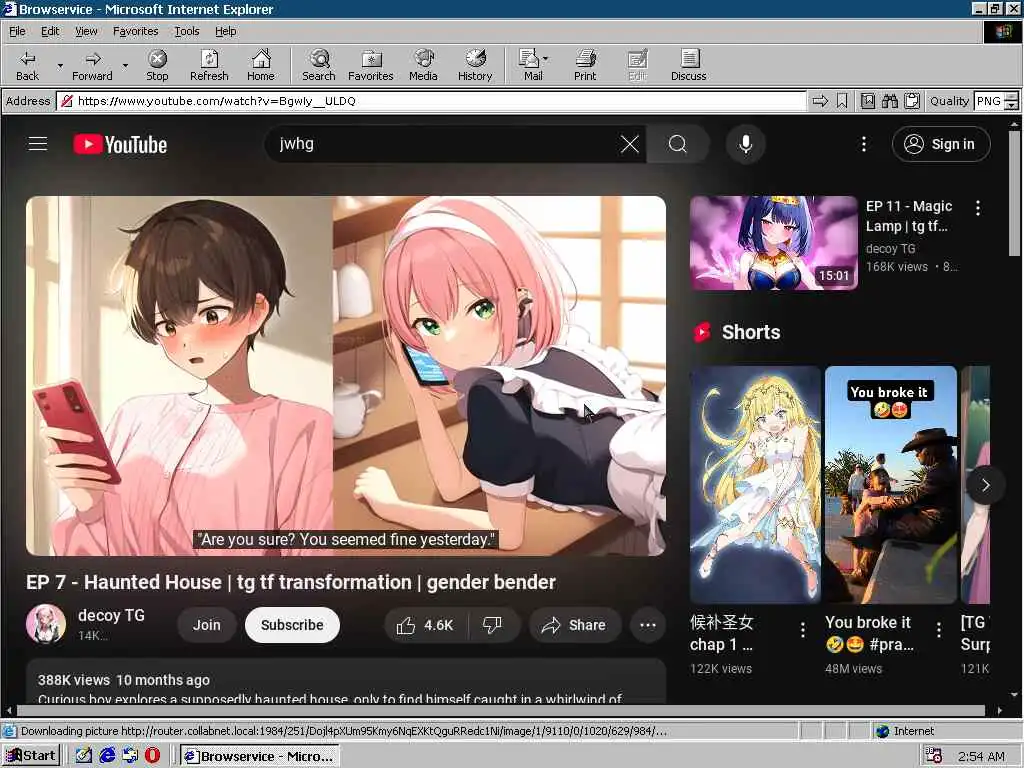This screenshot has height=768, width=1024.
Task: Open the Tools menu
Action: [x=186, y=31]
